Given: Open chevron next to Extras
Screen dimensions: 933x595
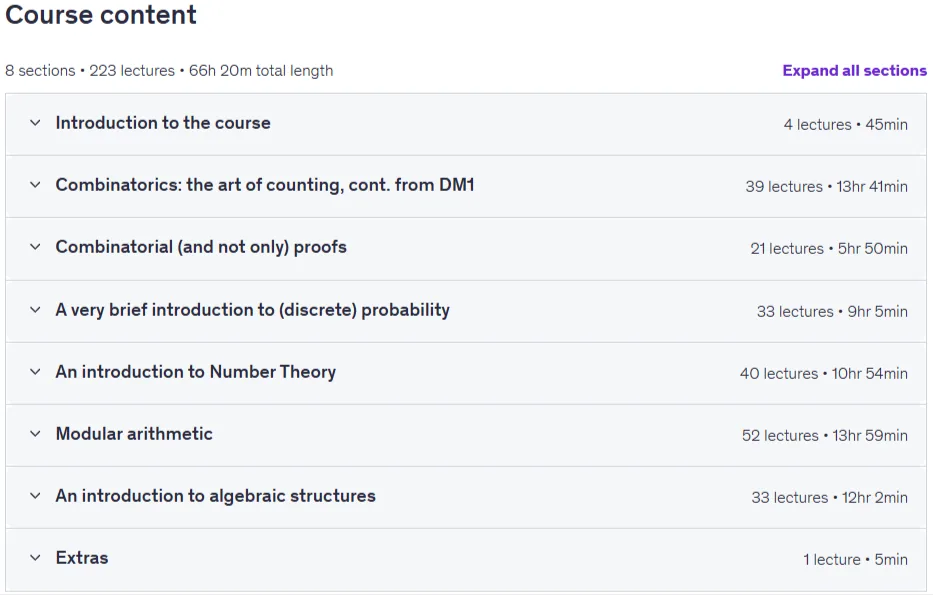Looking at the screenshot, I should tap(35, 558).
